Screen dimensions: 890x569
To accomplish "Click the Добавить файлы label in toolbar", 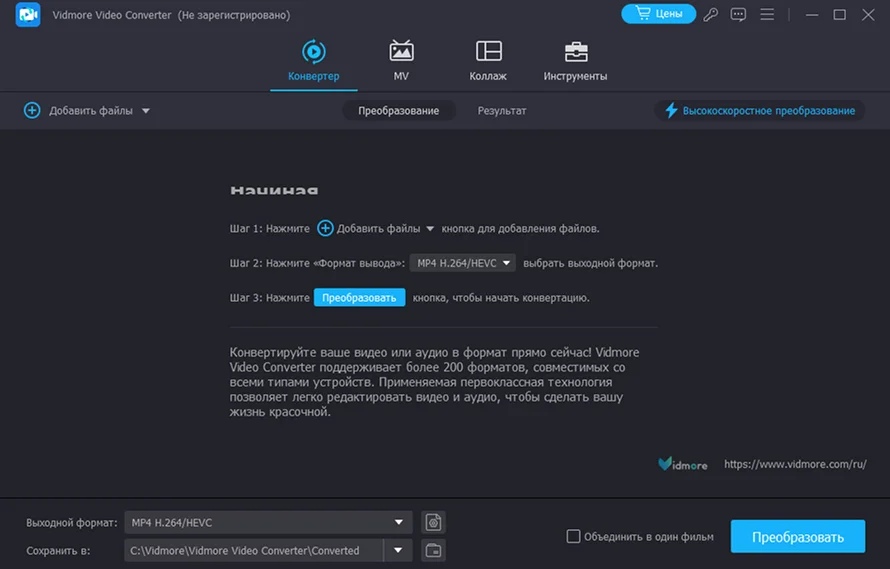I will pyautogui.click(x=91, y=111).
